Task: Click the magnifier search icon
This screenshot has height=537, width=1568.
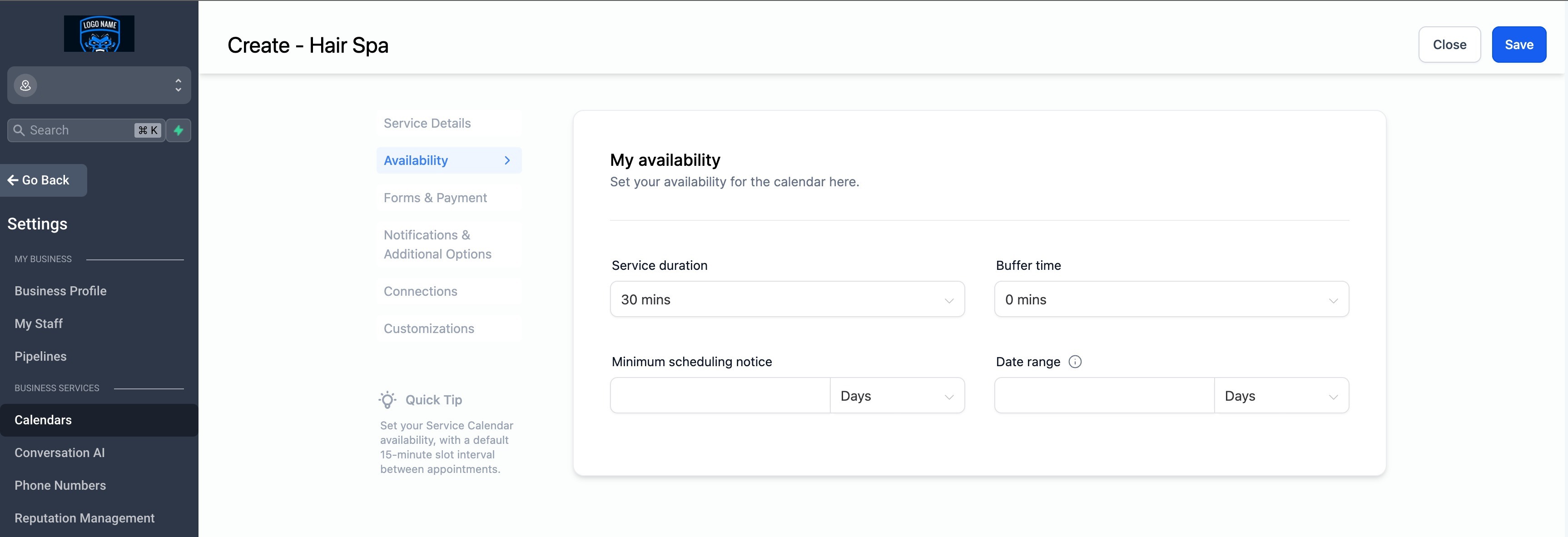Action: (x=19, y=130)
